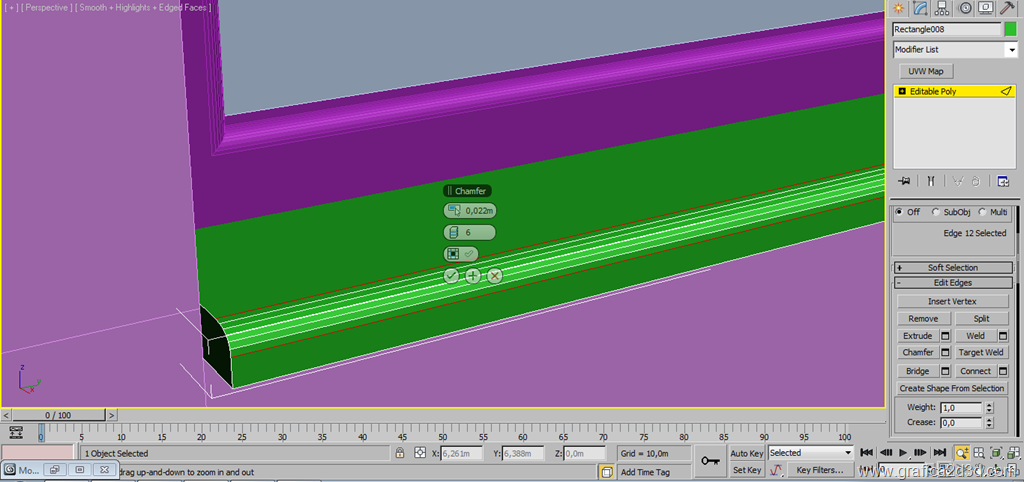
Task: Click Create Shape From Selection button
Action: point(952,388)
